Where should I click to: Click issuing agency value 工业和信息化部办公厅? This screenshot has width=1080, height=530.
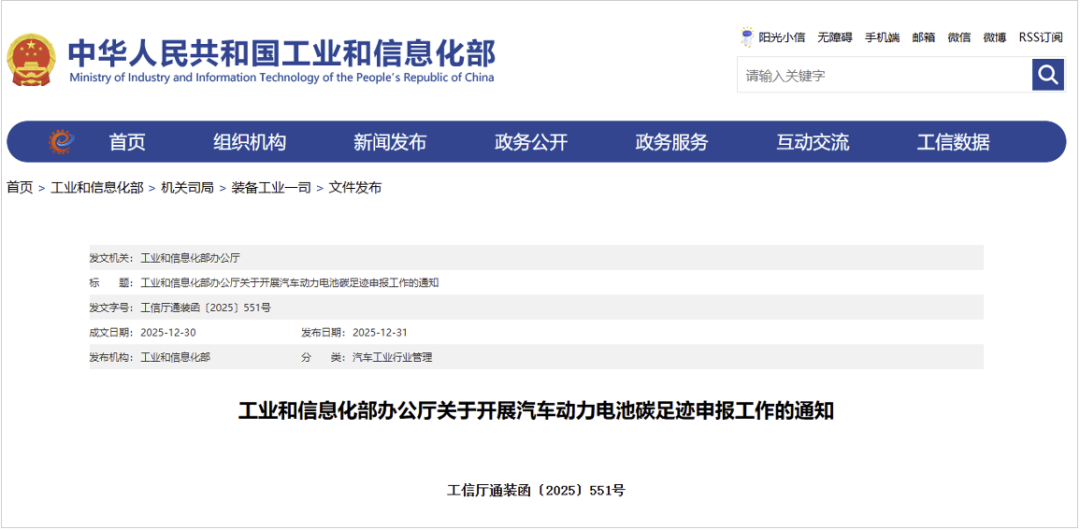point(190,258)
